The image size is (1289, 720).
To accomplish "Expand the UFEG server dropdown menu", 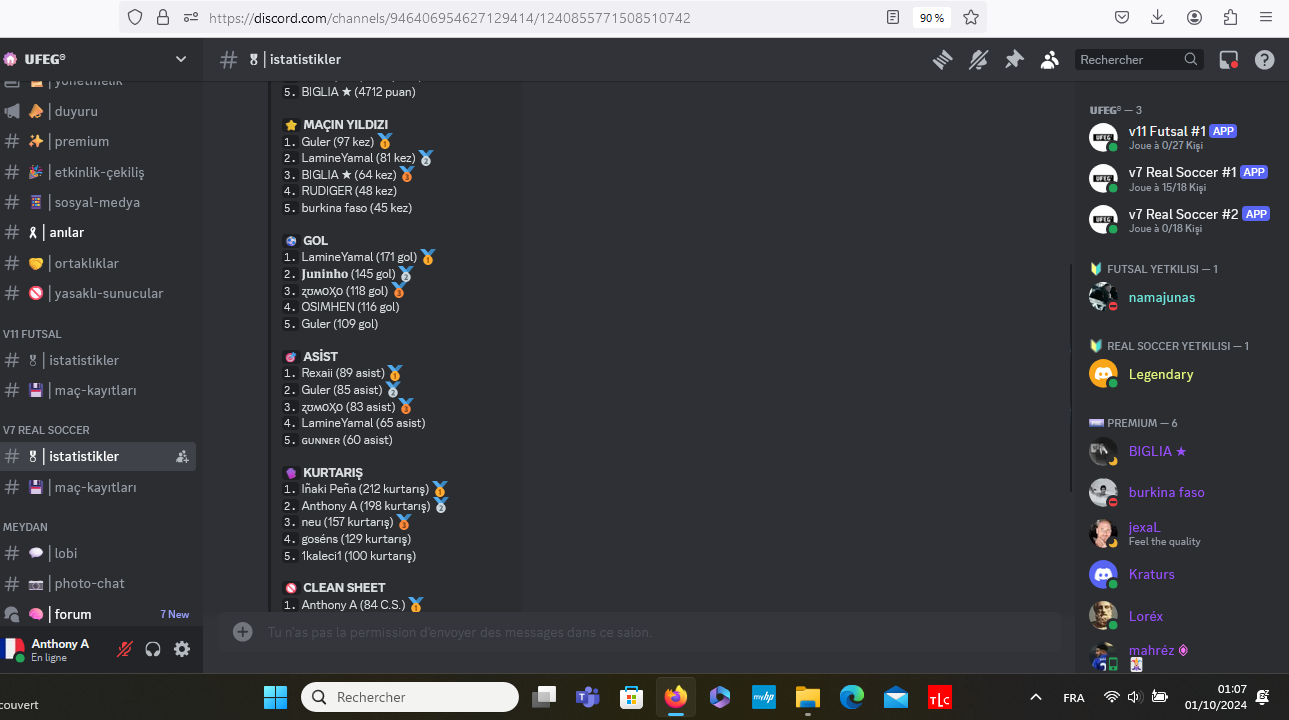I will point(181,59).
